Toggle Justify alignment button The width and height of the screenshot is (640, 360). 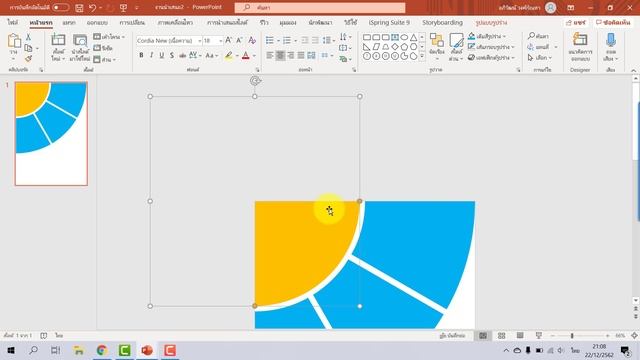click(301, 55)
